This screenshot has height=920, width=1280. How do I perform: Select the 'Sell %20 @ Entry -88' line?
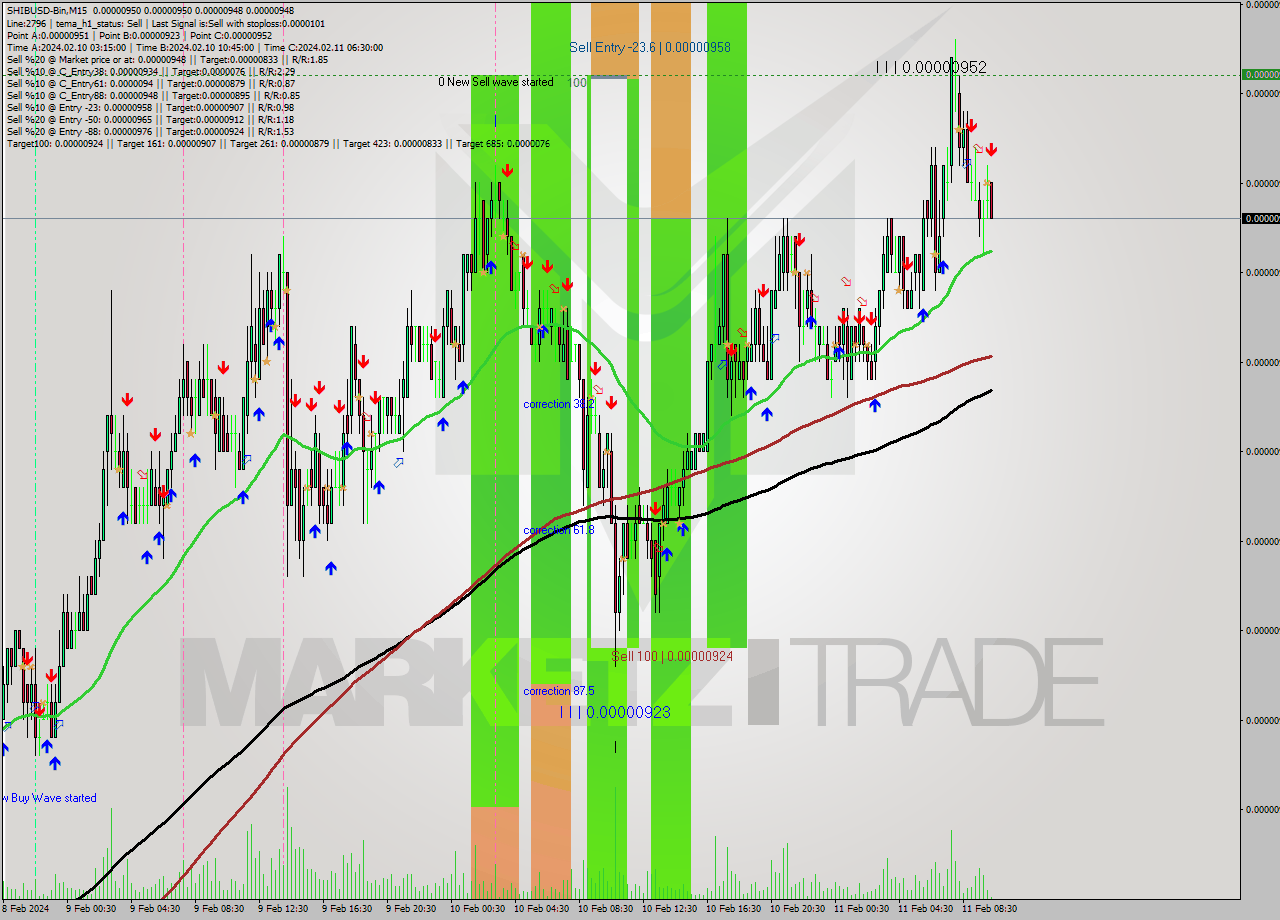(x=150, y=131)
